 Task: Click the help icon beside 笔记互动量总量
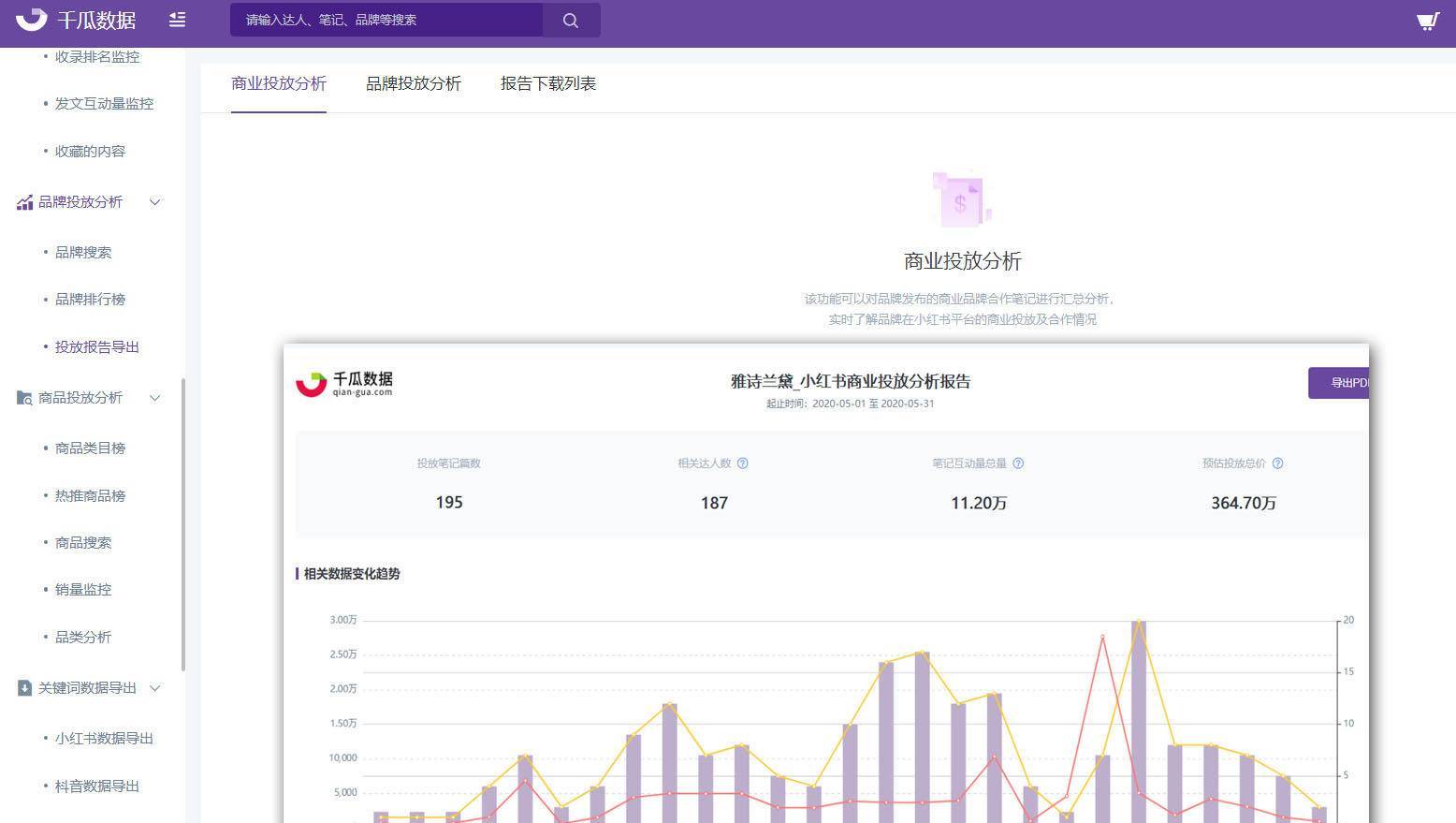pyautogui.click(x=1018, y=463)
